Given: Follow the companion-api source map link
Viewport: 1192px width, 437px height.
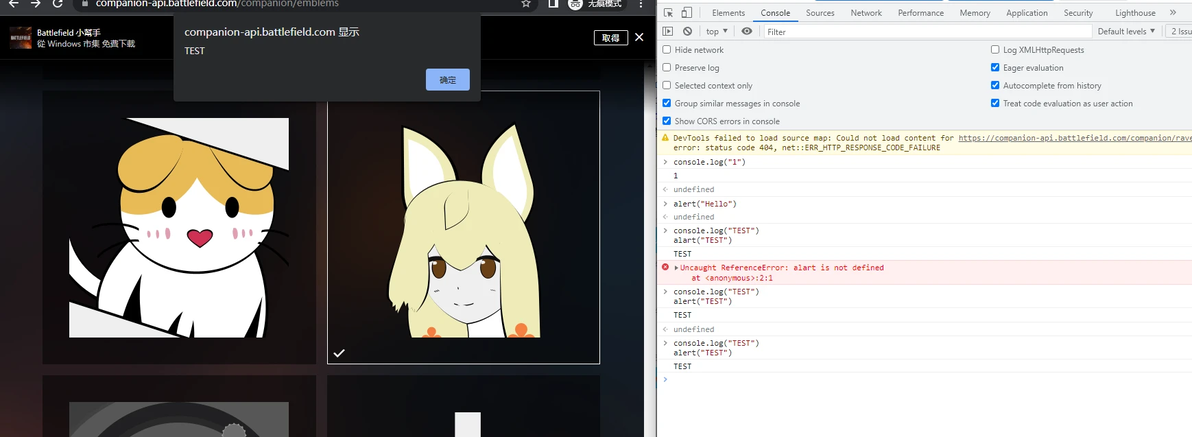Looking at the screenshot, I should 1075,138.
